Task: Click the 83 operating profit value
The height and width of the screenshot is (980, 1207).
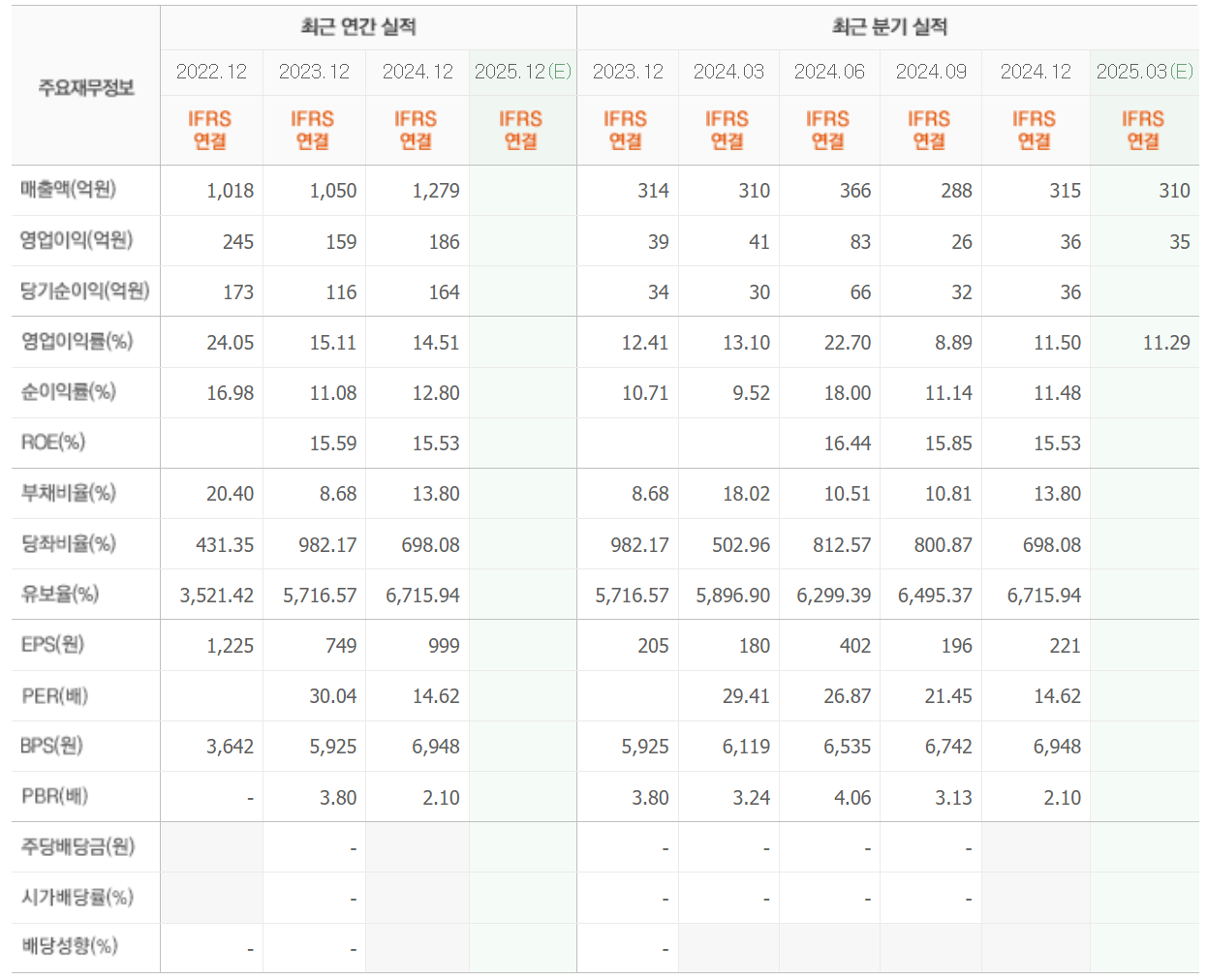Action: point(860,242)
